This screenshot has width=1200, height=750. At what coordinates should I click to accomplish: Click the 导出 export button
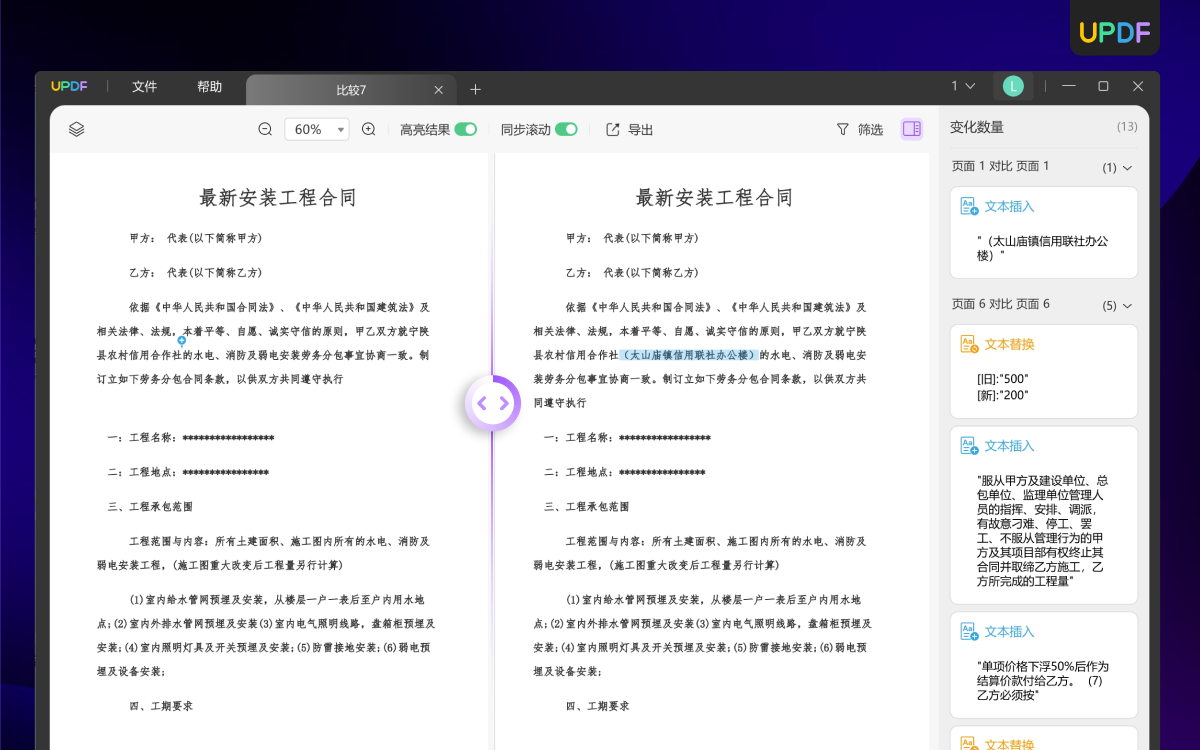pos(630,129)
